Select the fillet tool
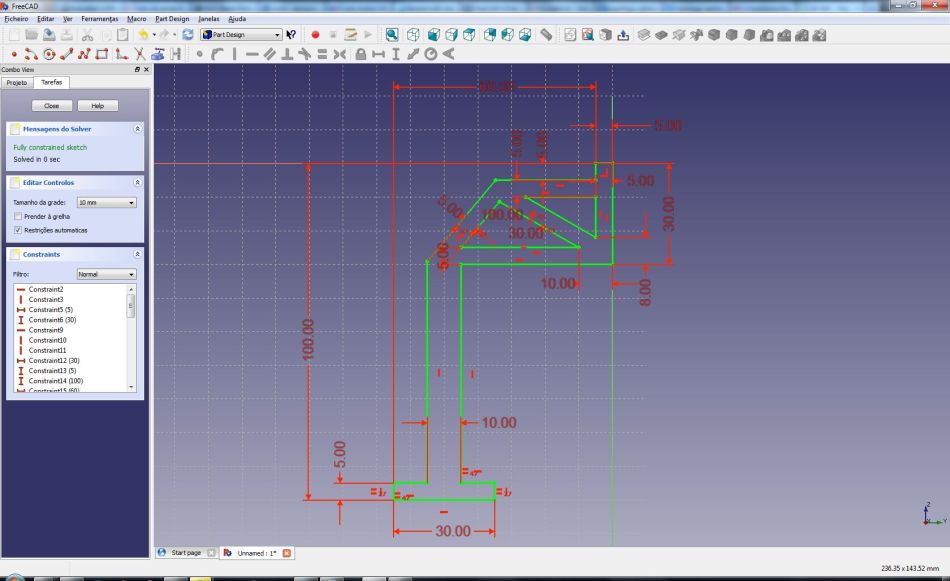Image resolution: width=950 pixels, height=581 pixels. (121, 54)
